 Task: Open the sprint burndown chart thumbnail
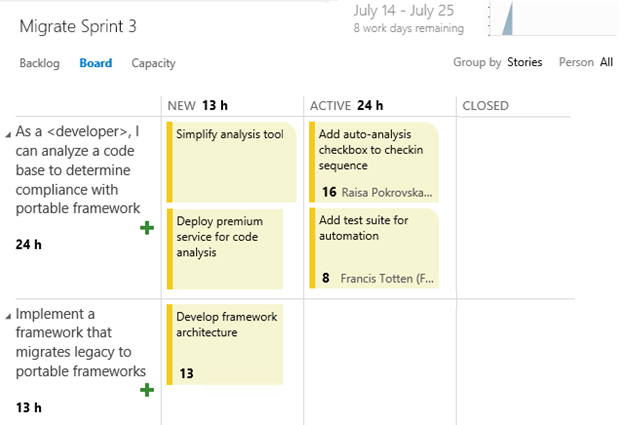pos(504,20)
